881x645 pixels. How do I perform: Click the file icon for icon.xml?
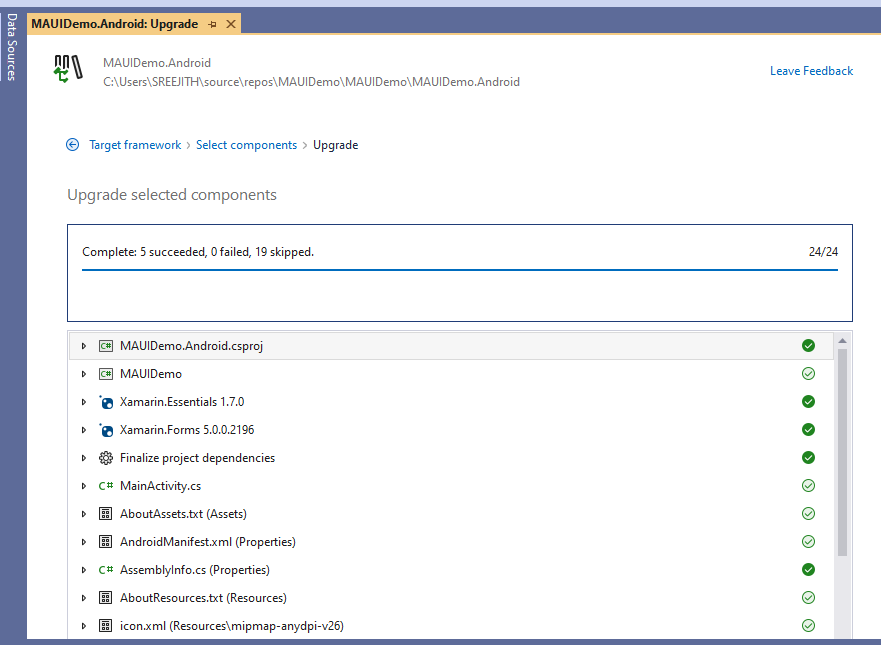point(106,626)
